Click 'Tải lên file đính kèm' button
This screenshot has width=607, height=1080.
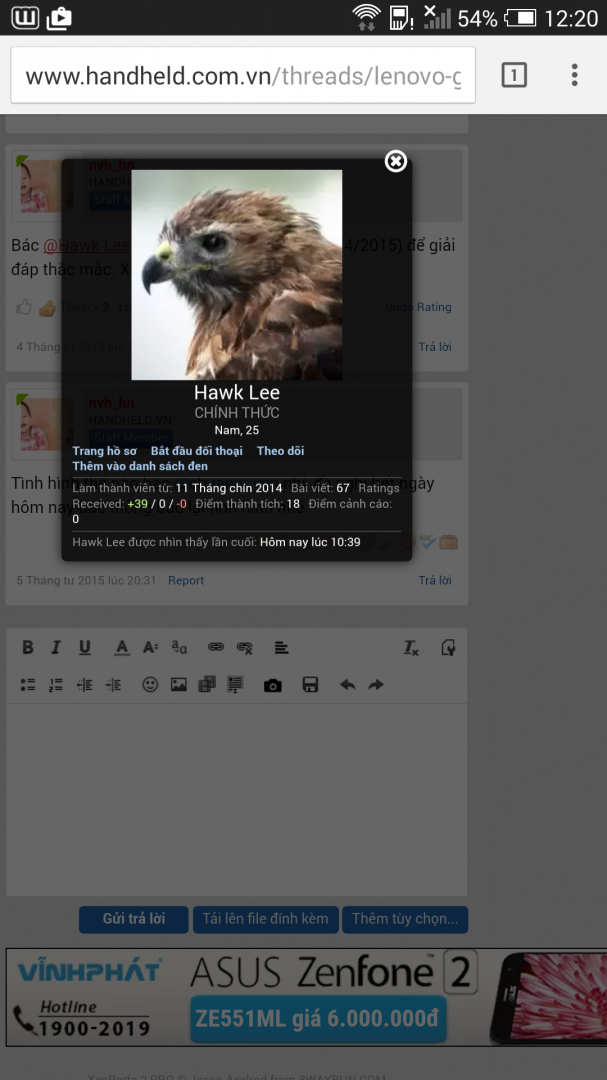coord(265,919)
